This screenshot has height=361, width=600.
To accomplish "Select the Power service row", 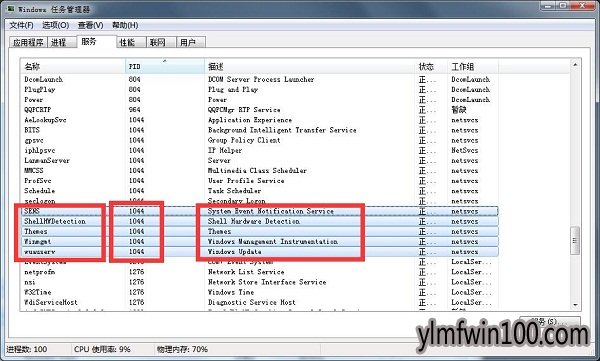I will tap(259, 100).
